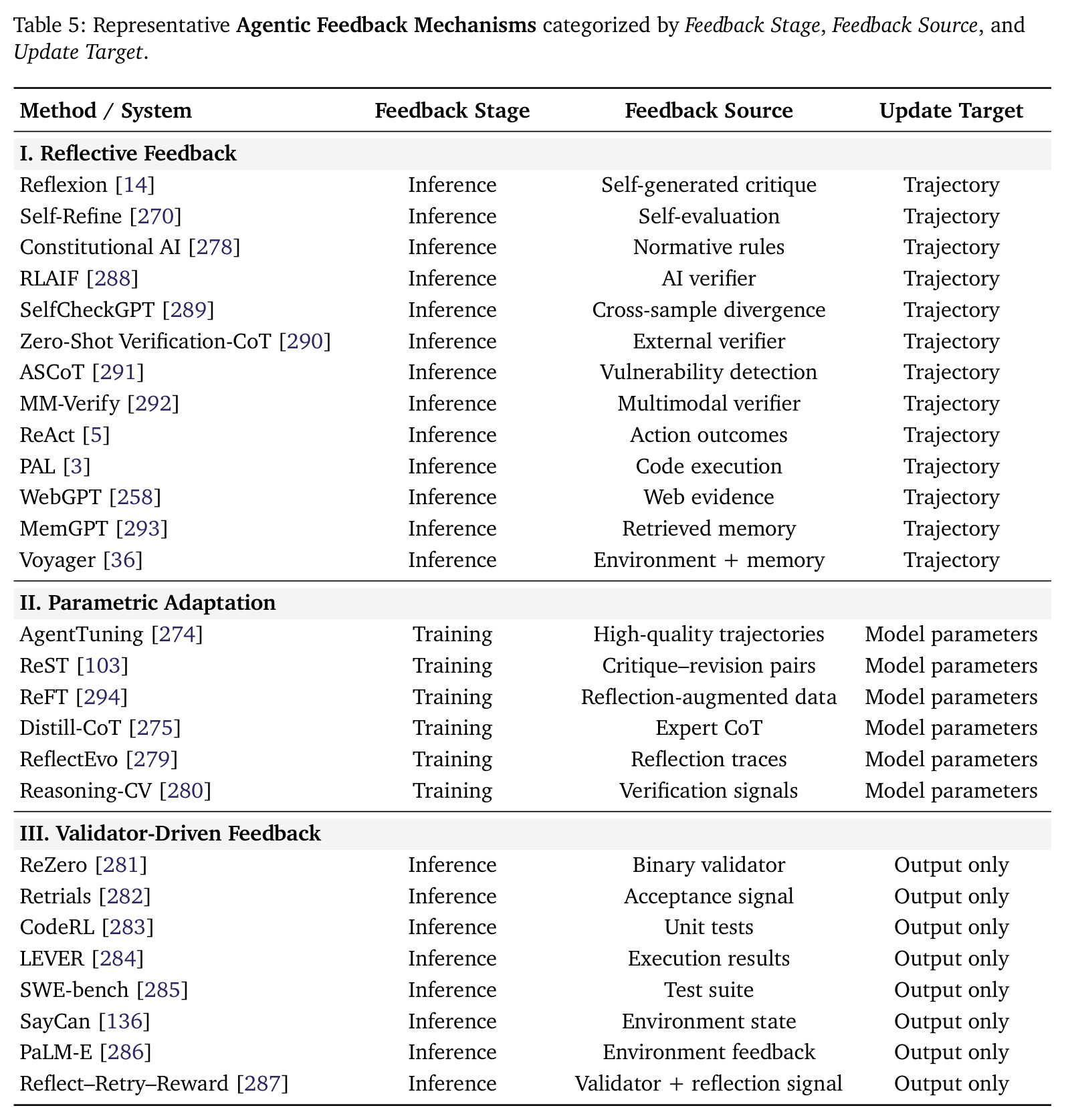Click citation 287 for Reflect–Retry–Reward
Image resolution: width=1066 pixels, height=1120 pixels.
263,1084
